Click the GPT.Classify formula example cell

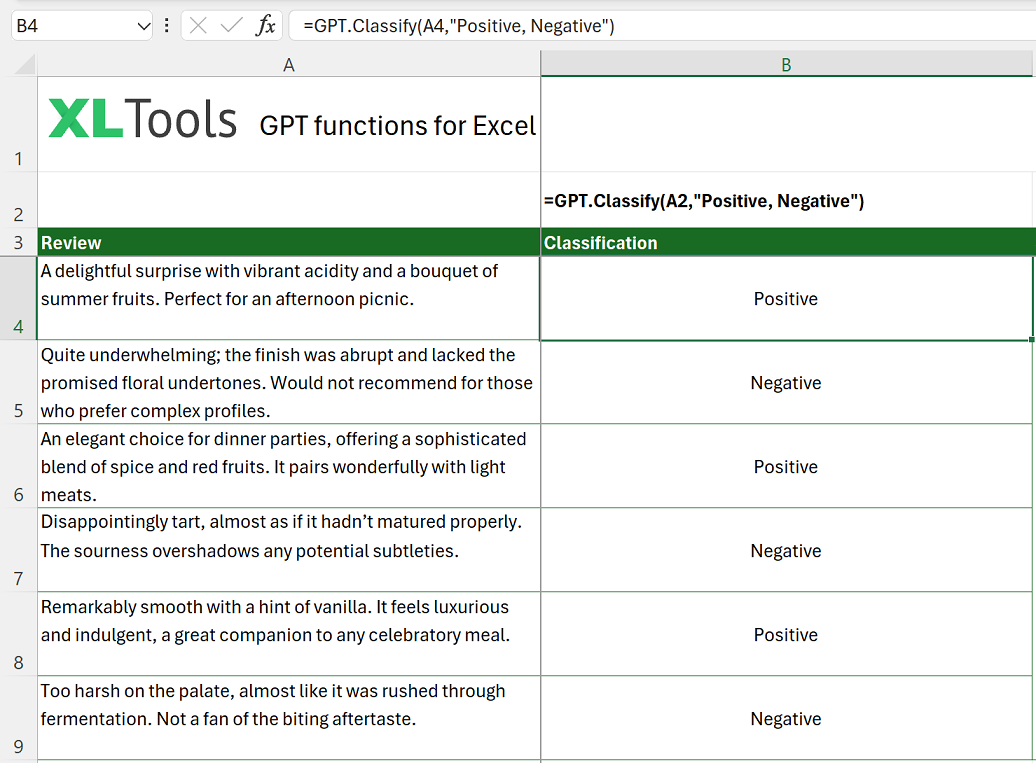tap(786, 200)
